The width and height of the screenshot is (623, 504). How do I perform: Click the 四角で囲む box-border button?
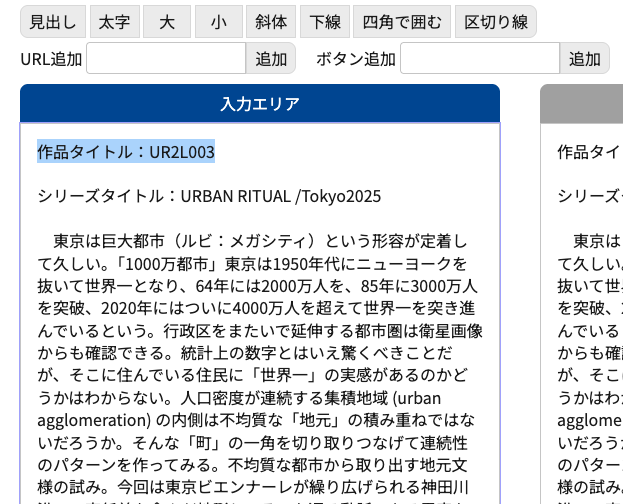click(401, 22)
